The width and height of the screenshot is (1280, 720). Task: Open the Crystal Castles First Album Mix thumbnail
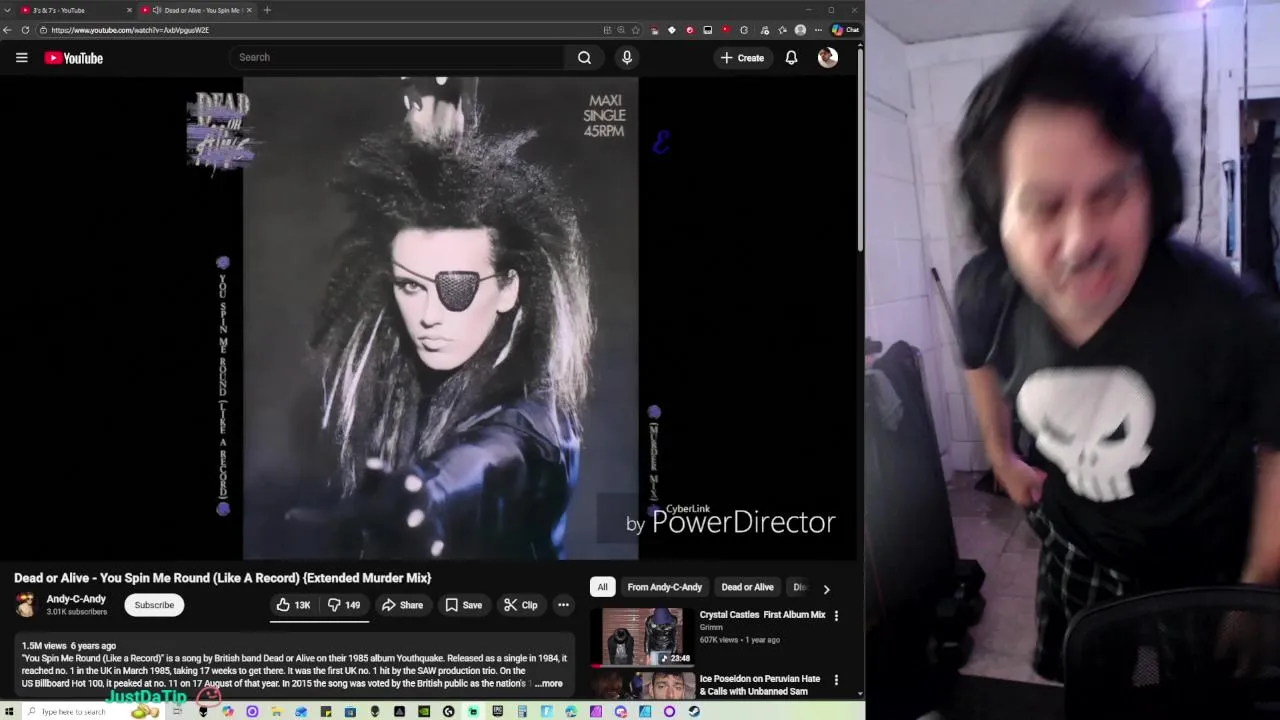click(642, 637)
